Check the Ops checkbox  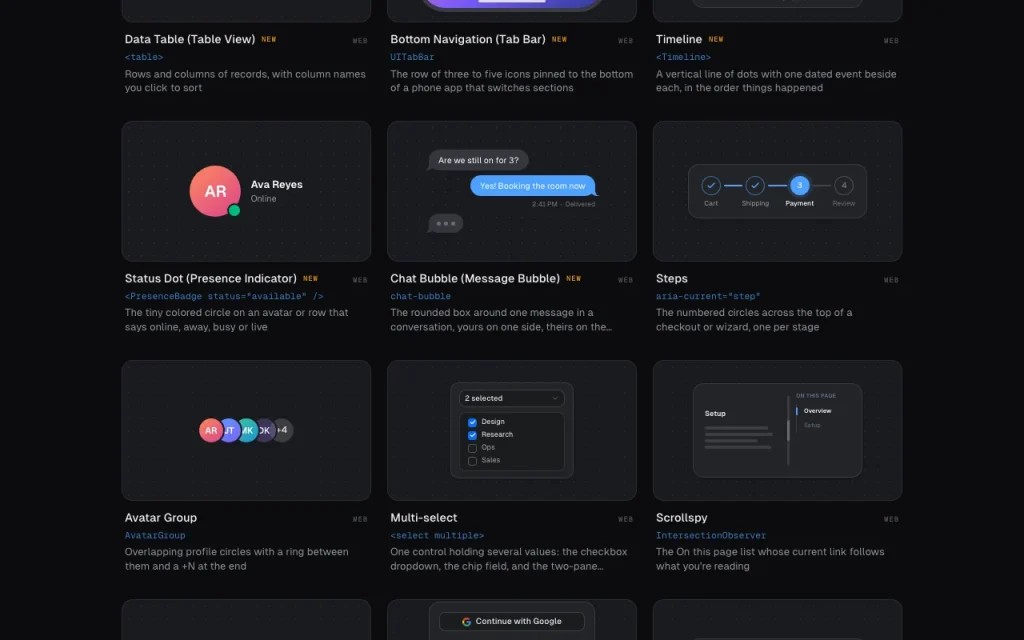point(472,448)
